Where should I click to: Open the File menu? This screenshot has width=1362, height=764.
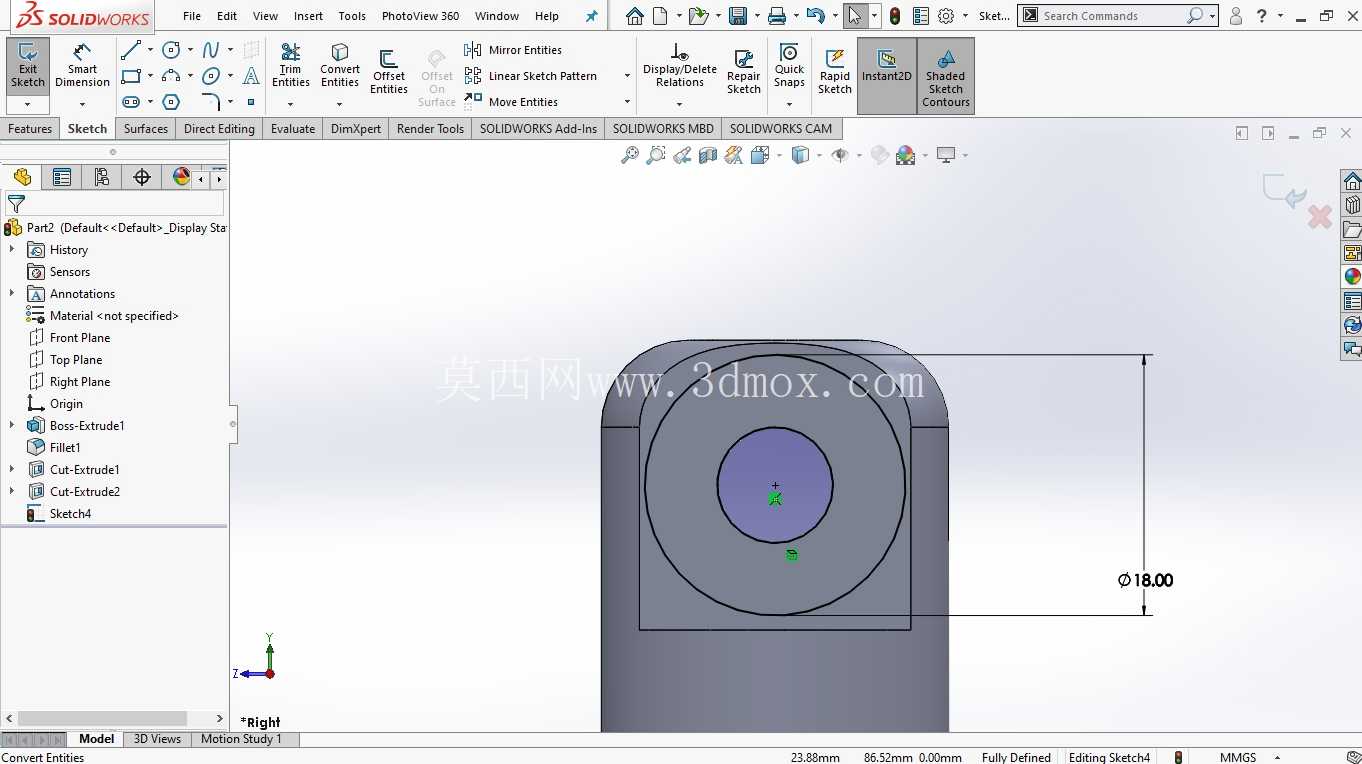(x=192, y=16)
